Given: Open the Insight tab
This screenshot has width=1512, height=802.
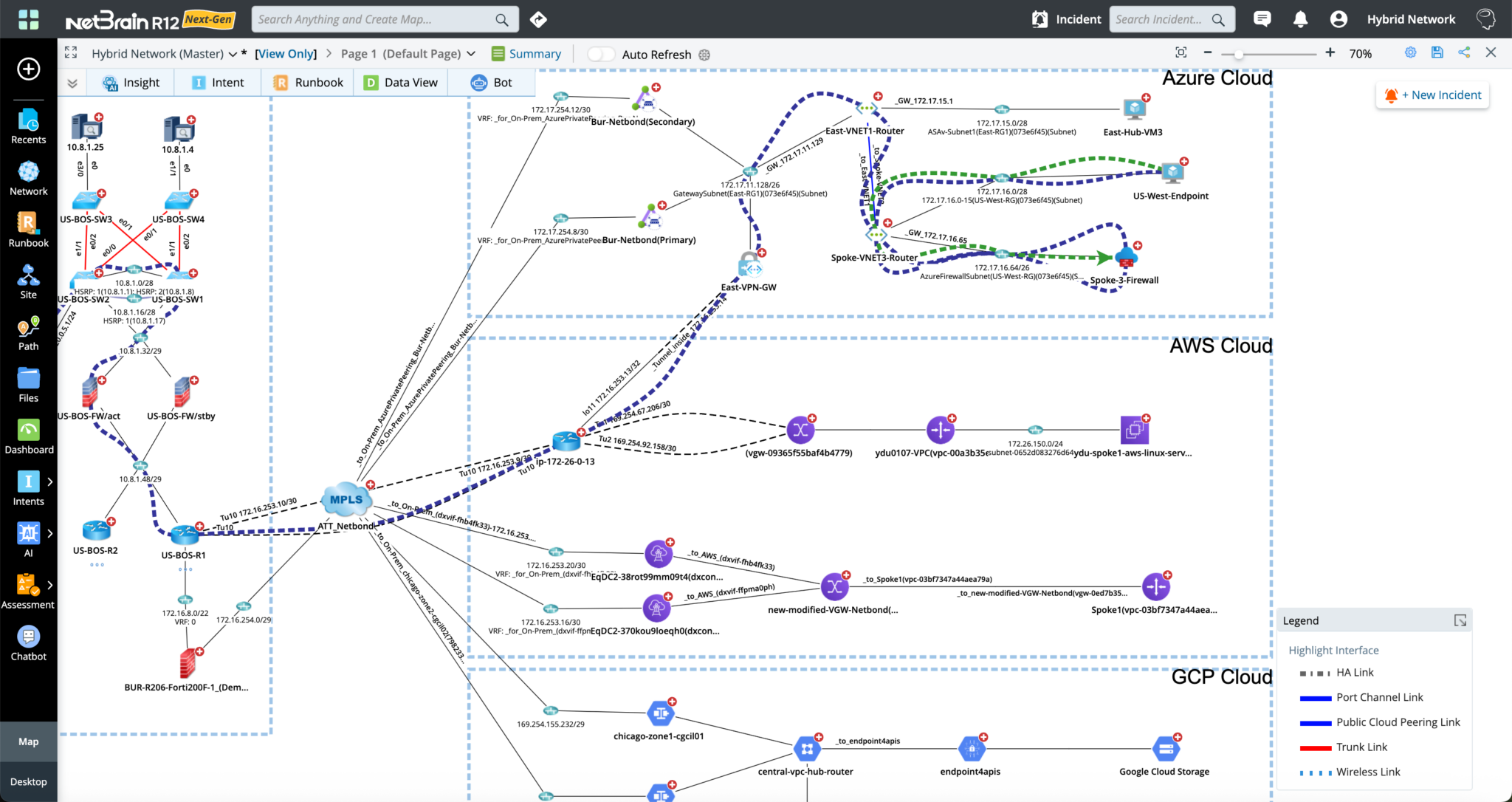Looking at the screenshot, I should pyautogui.click(x=131, y=83).
